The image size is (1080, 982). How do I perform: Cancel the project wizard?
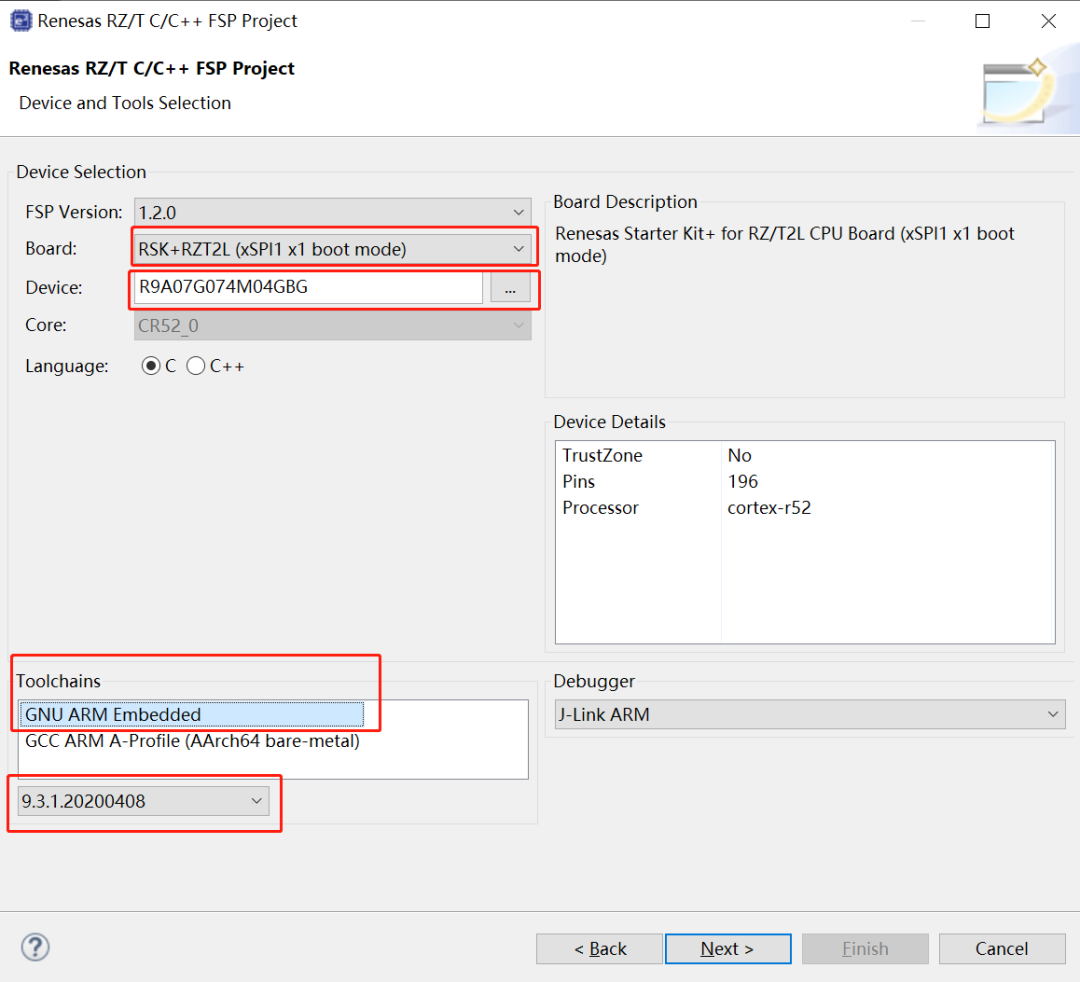click(1001, 949)
